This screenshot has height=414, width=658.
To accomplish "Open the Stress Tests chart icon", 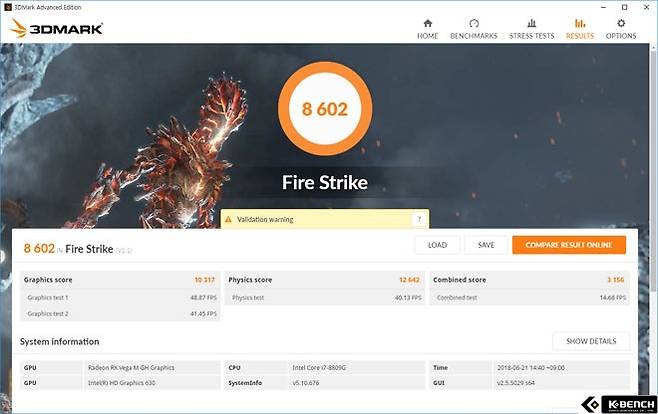I will tap(531, 23).
